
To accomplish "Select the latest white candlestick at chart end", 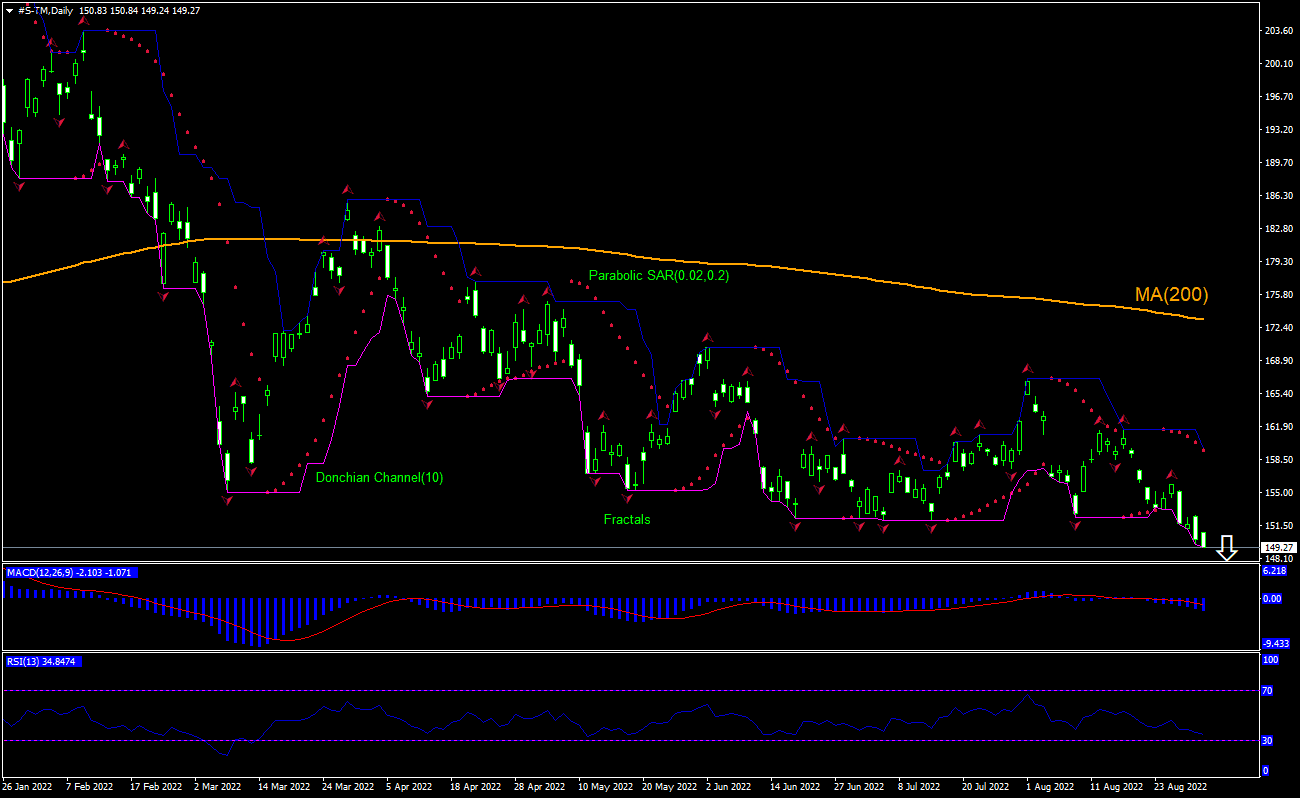I will [x=1204, y=539].
